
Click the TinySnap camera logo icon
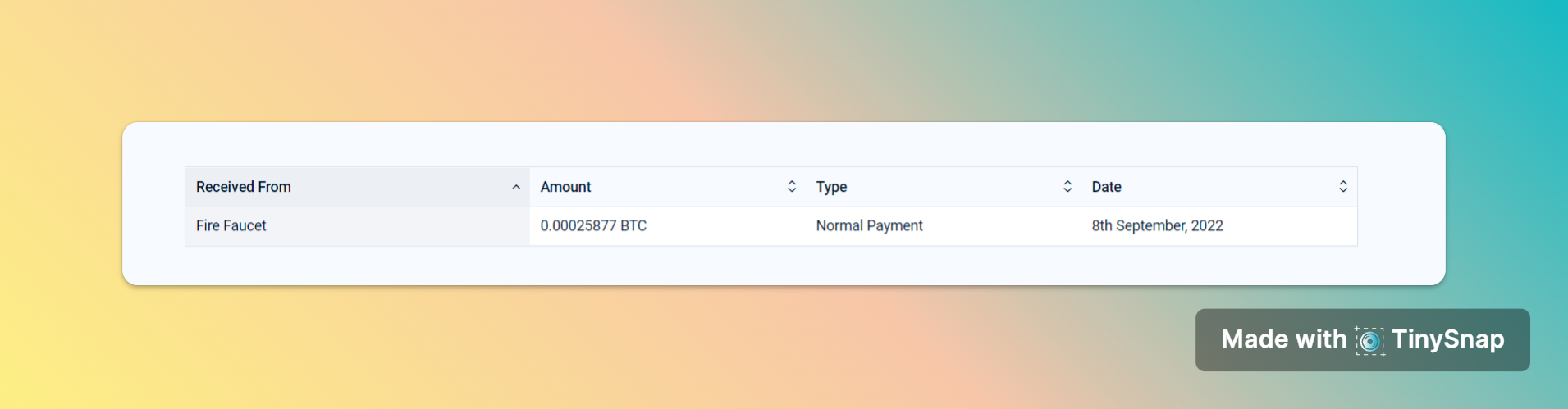1369,340
